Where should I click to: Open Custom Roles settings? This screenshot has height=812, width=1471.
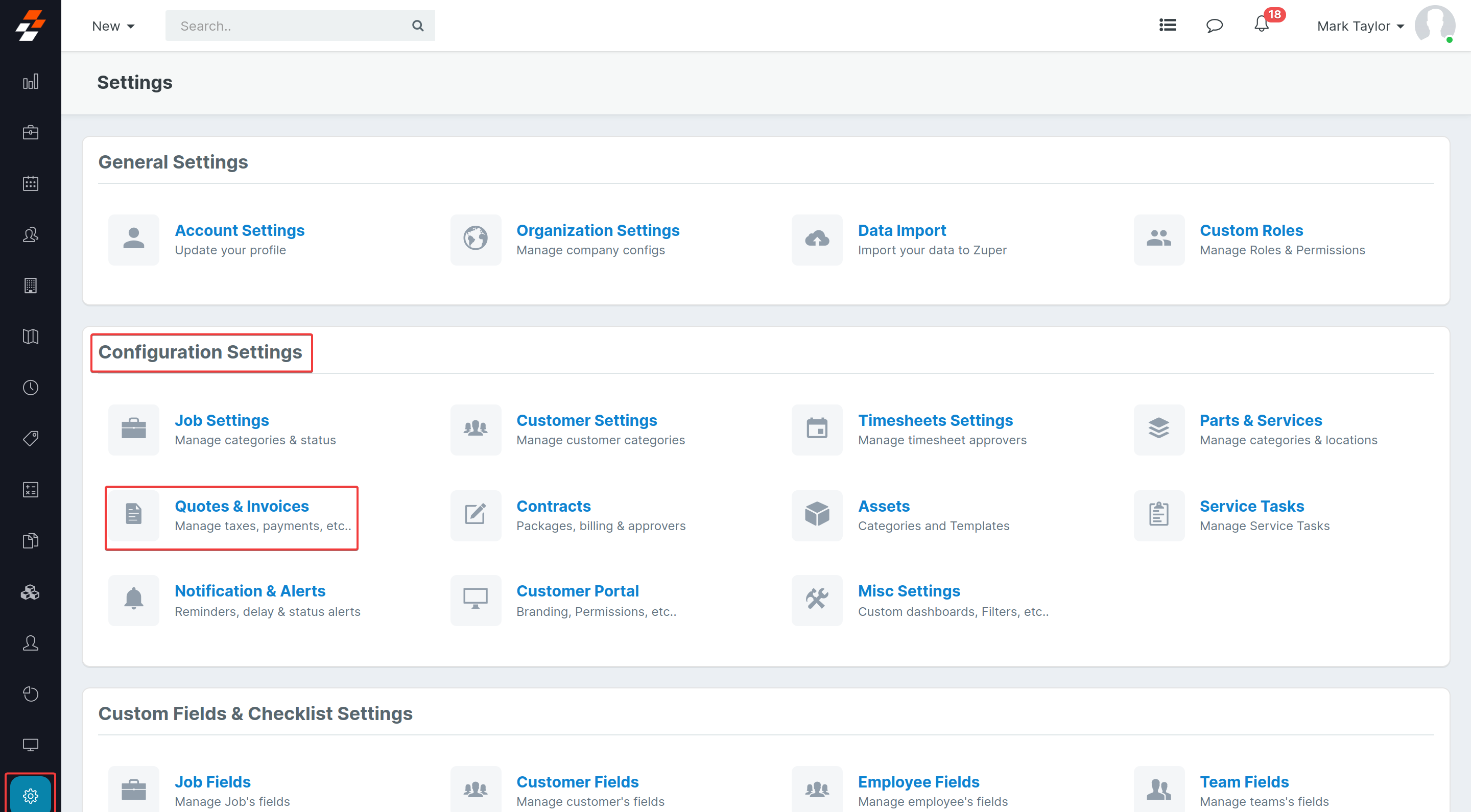click(x=1250, y=230)
